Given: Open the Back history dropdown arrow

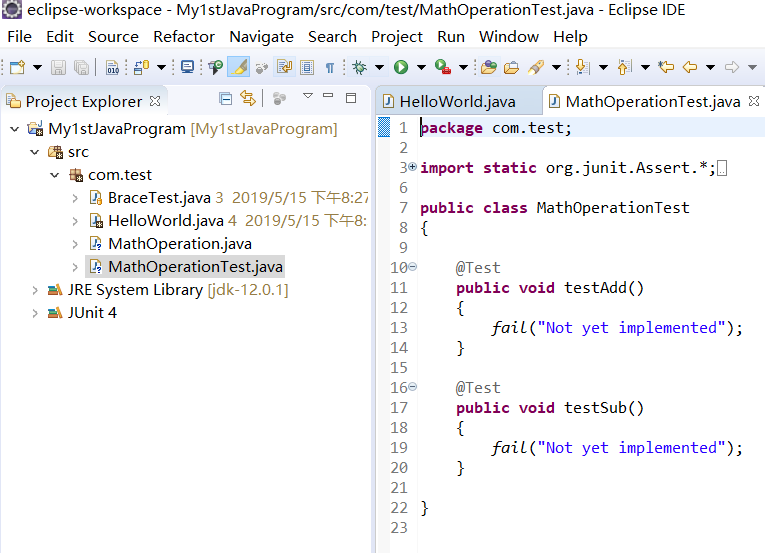Looking at the screenshot, I should tap(710, 67).
